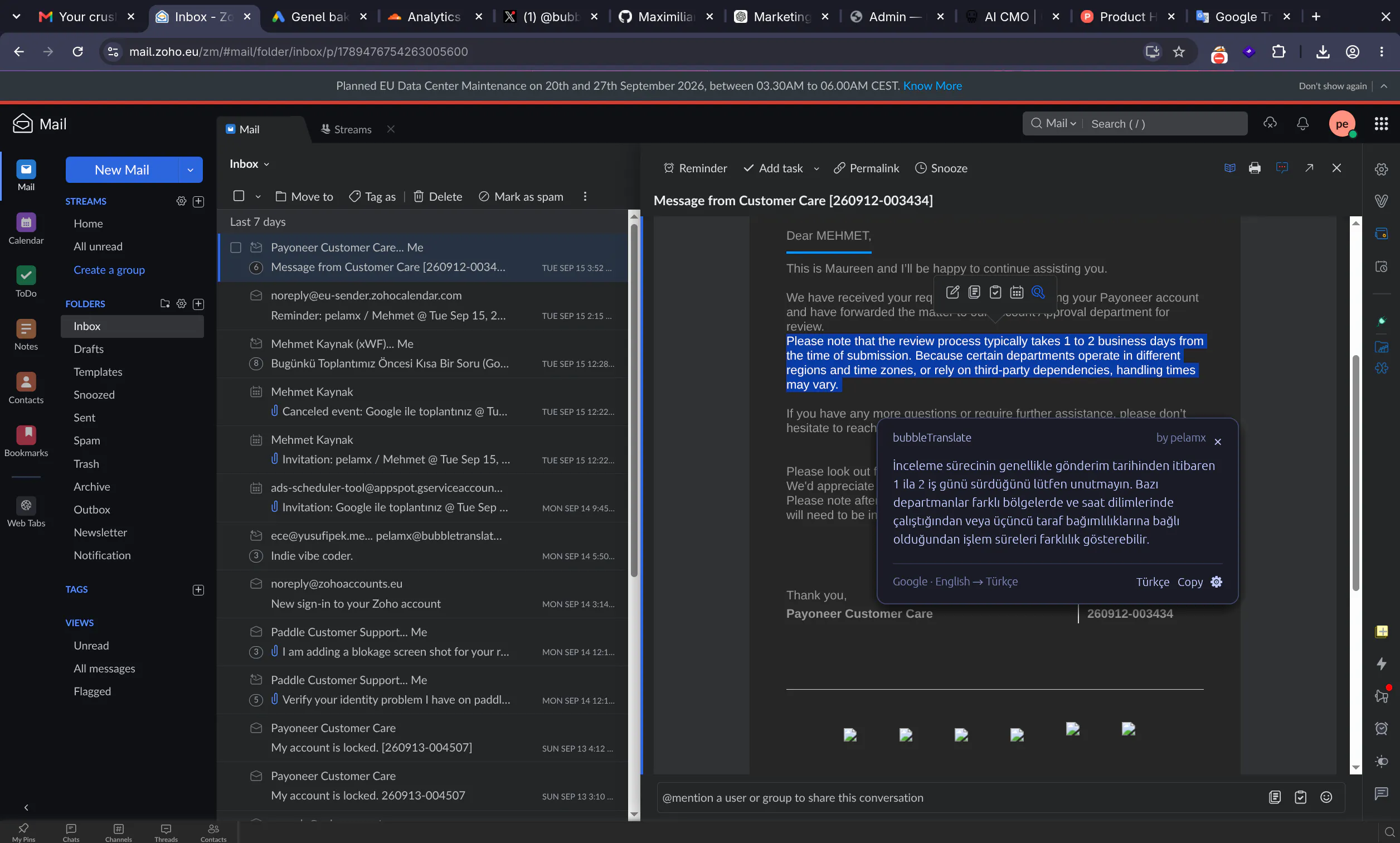The width and height of the screenshot is (1400, 843).
Task: Open the Paddle 'Verify your identity problem' email
Action: [x=422, y=690]
